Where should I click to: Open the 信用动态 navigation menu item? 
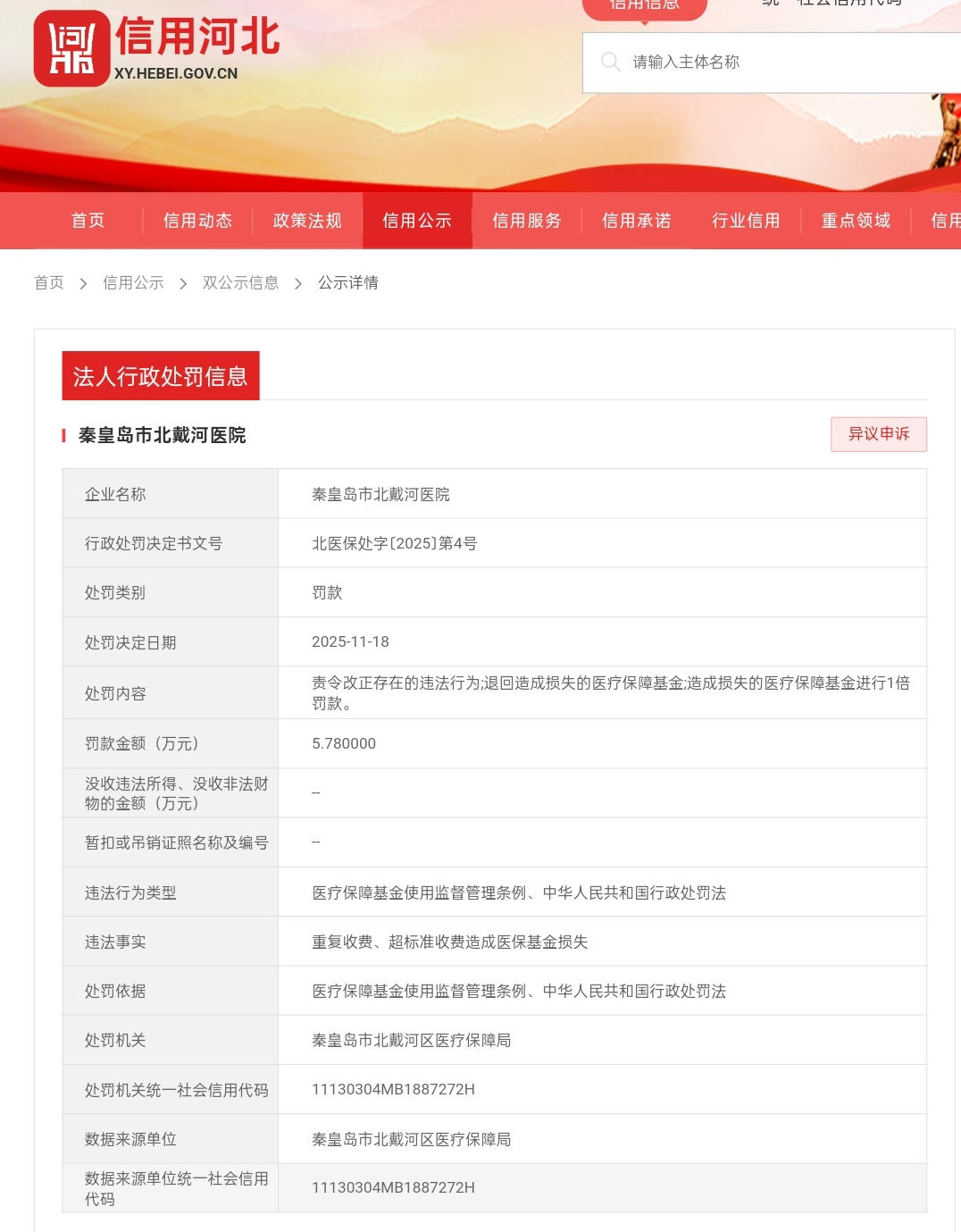(x=197, y=221)
